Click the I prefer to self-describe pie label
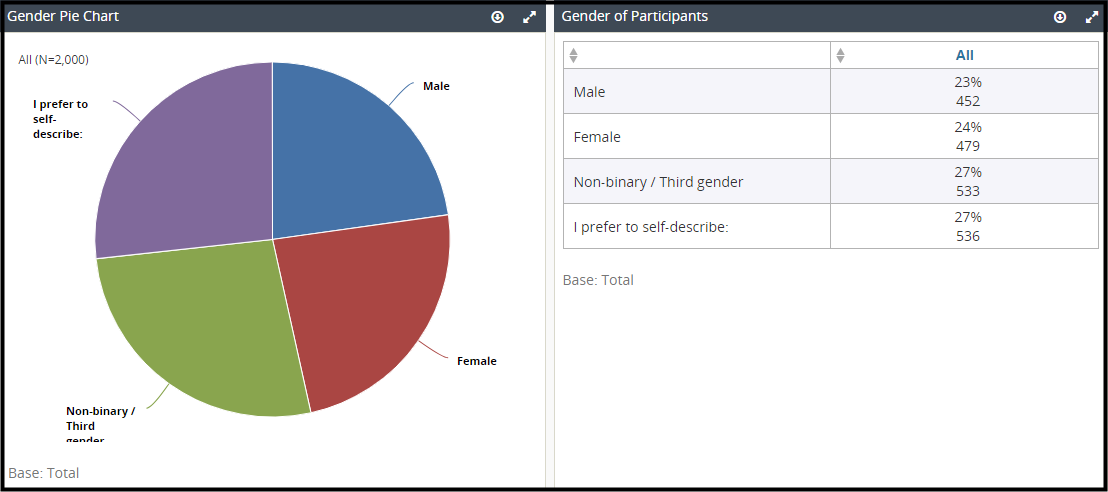Image resolution: width=1108 pixels, height=492 pixels. coord(60,119)
